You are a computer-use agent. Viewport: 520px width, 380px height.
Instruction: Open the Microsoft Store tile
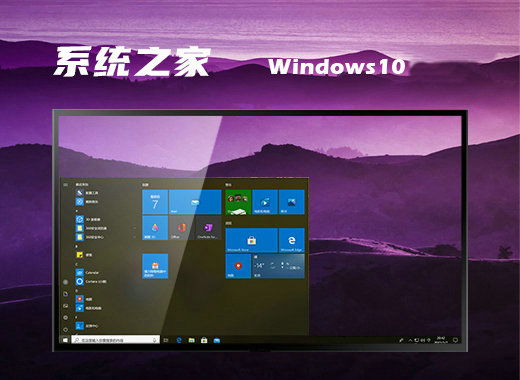coord(252,240)
